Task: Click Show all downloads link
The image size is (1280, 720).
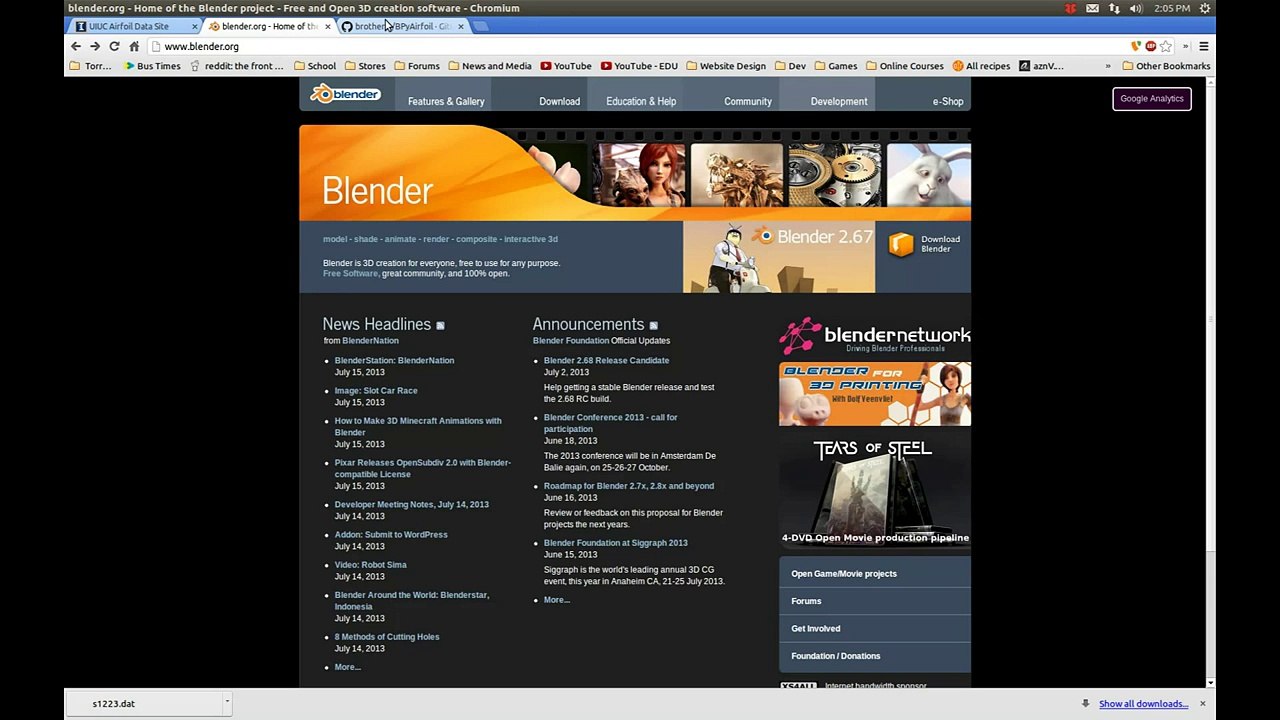Action: (x=1143, y=704)
